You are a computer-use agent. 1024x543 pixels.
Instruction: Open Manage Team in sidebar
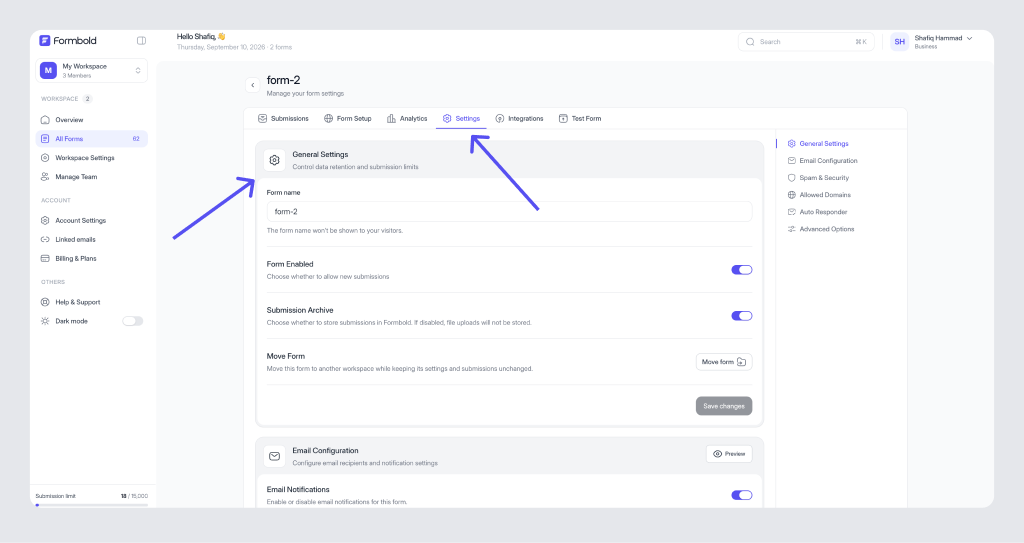point(91,176)
